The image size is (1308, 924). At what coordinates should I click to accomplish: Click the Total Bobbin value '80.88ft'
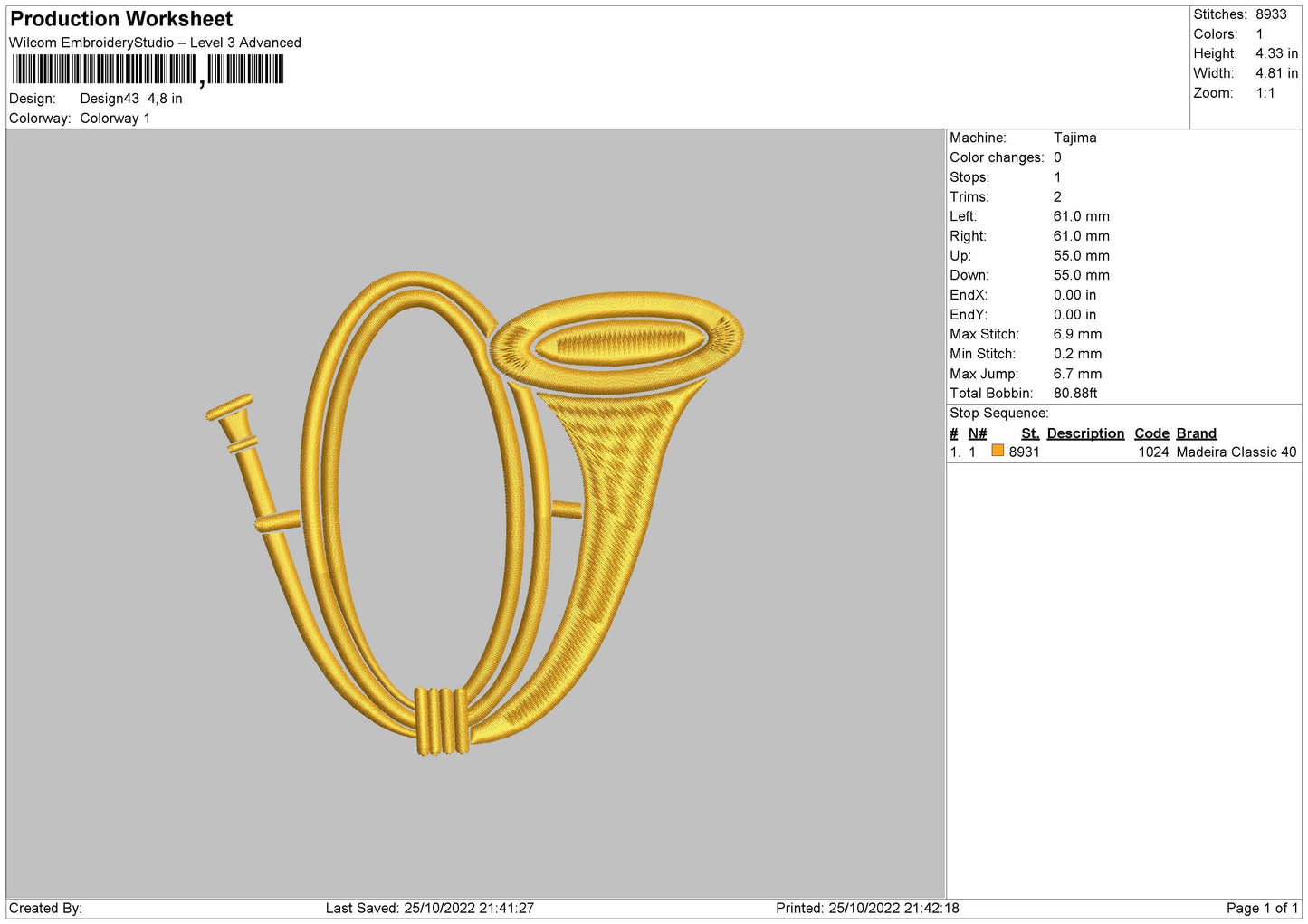[x=1075, y=394]
